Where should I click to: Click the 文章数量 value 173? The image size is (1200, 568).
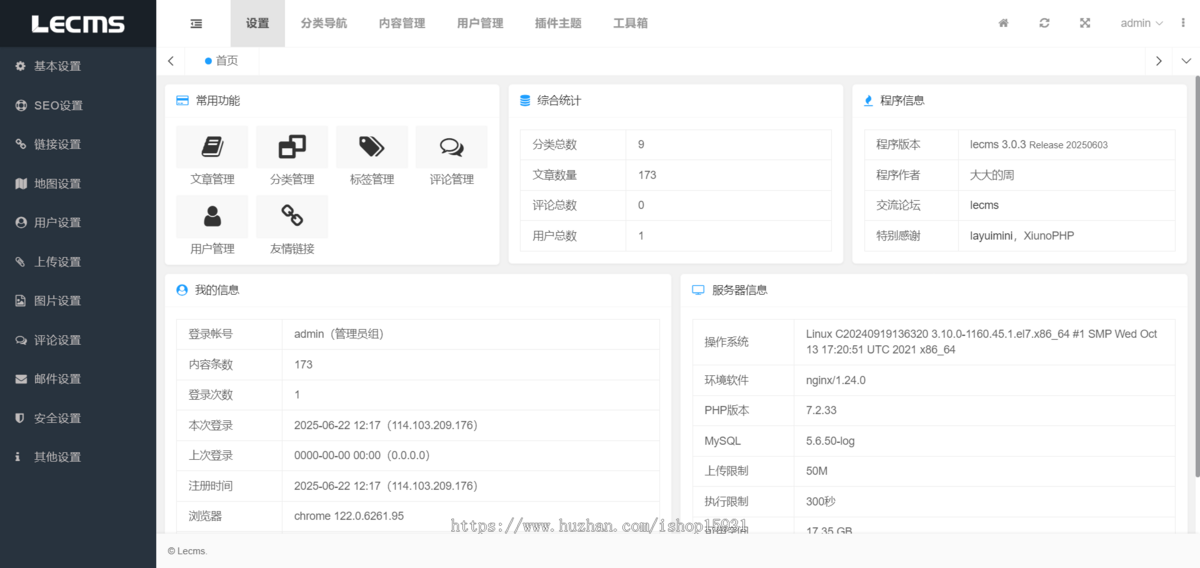(x=647, y=175)
